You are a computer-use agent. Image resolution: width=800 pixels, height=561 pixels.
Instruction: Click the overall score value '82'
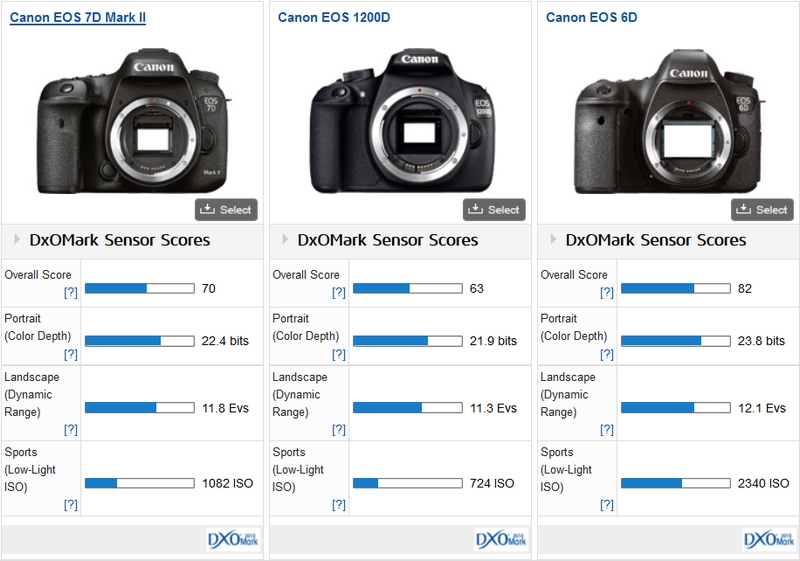point(745,289)
